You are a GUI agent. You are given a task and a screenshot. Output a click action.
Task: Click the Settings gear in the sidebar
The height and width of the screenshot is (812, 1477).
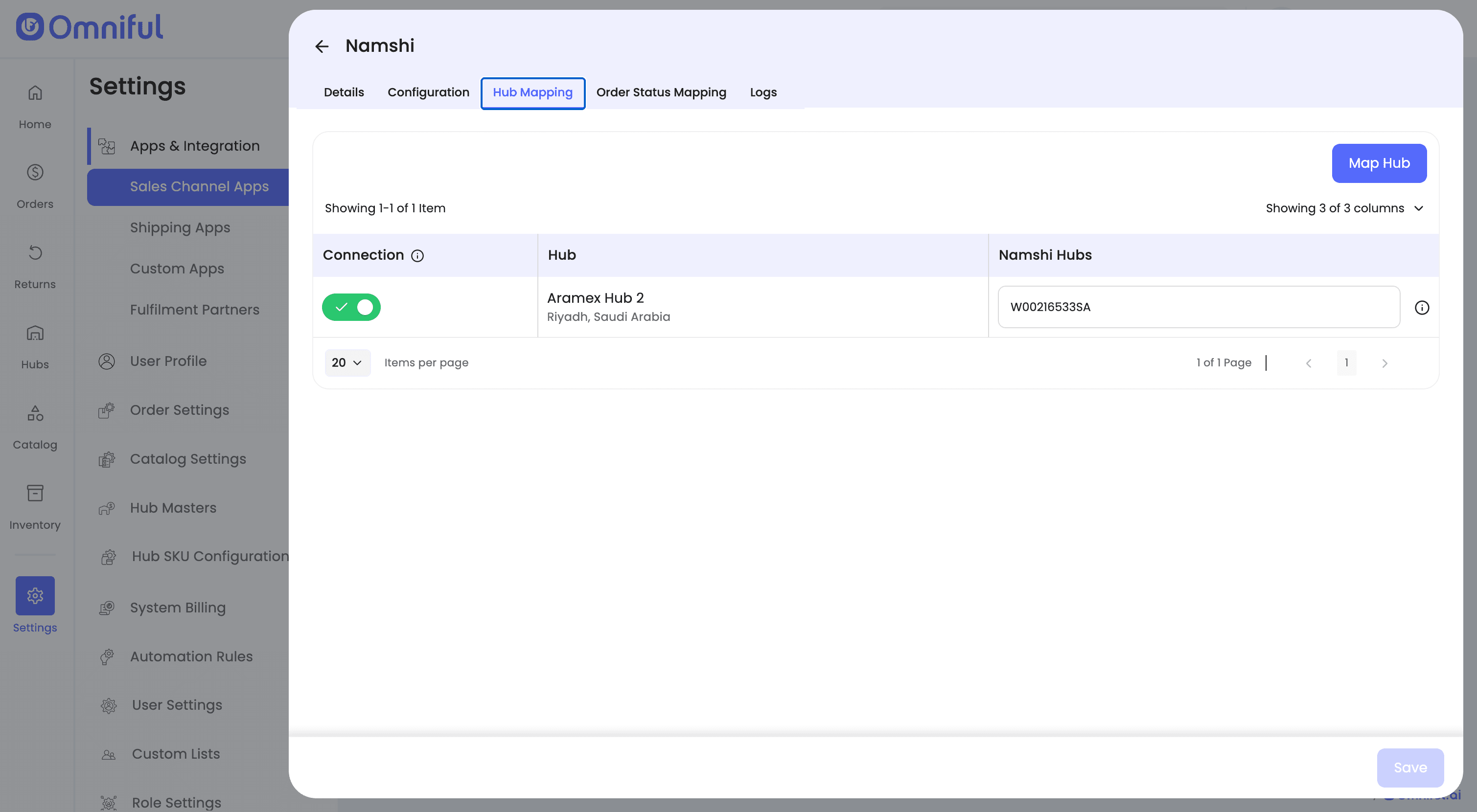point(35,595)
